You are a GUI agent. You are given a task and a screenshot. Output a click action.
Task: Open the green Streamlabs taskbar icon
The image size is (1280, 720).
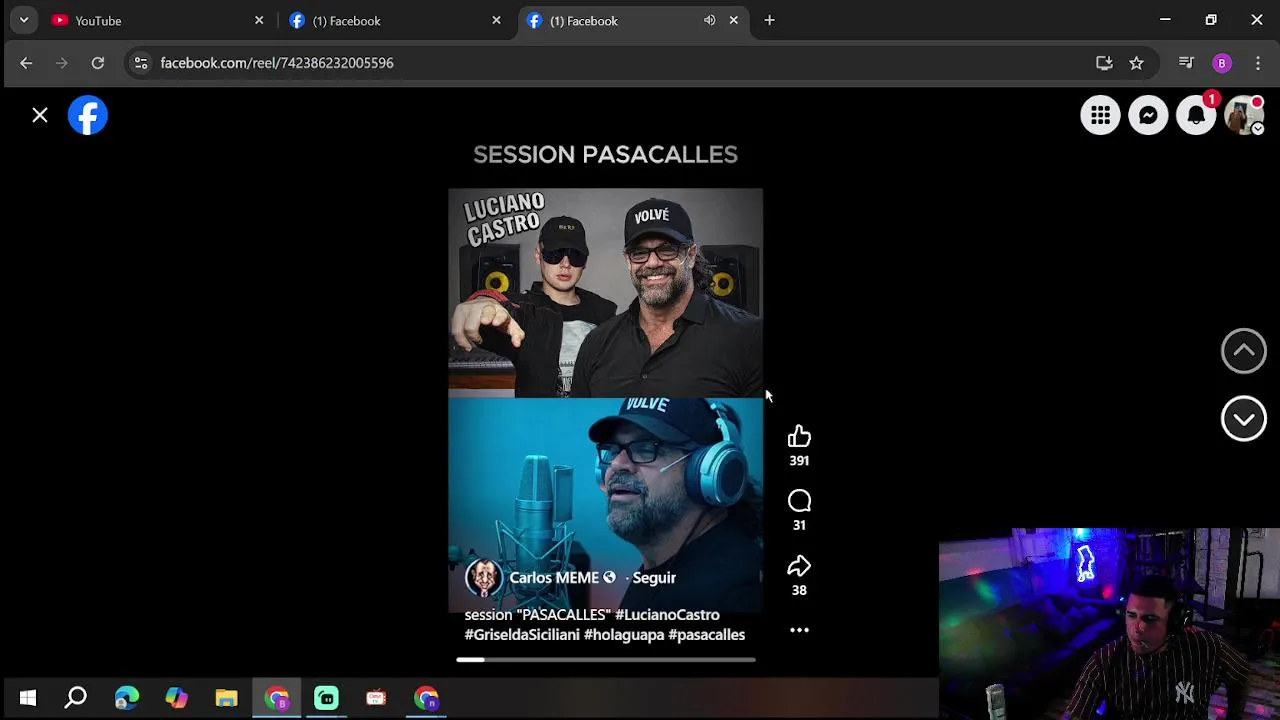326,698
